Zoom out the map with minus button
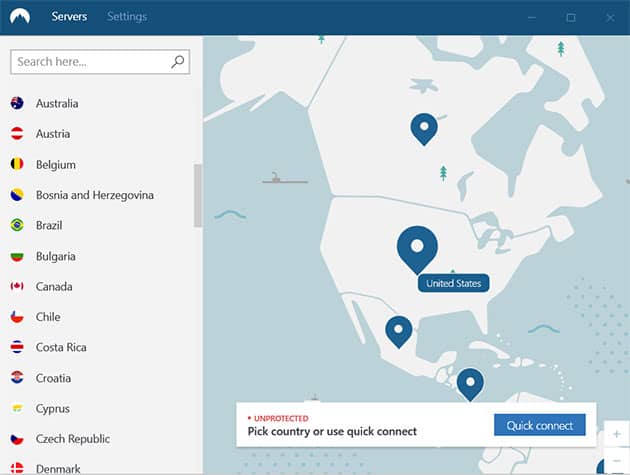 617,460
